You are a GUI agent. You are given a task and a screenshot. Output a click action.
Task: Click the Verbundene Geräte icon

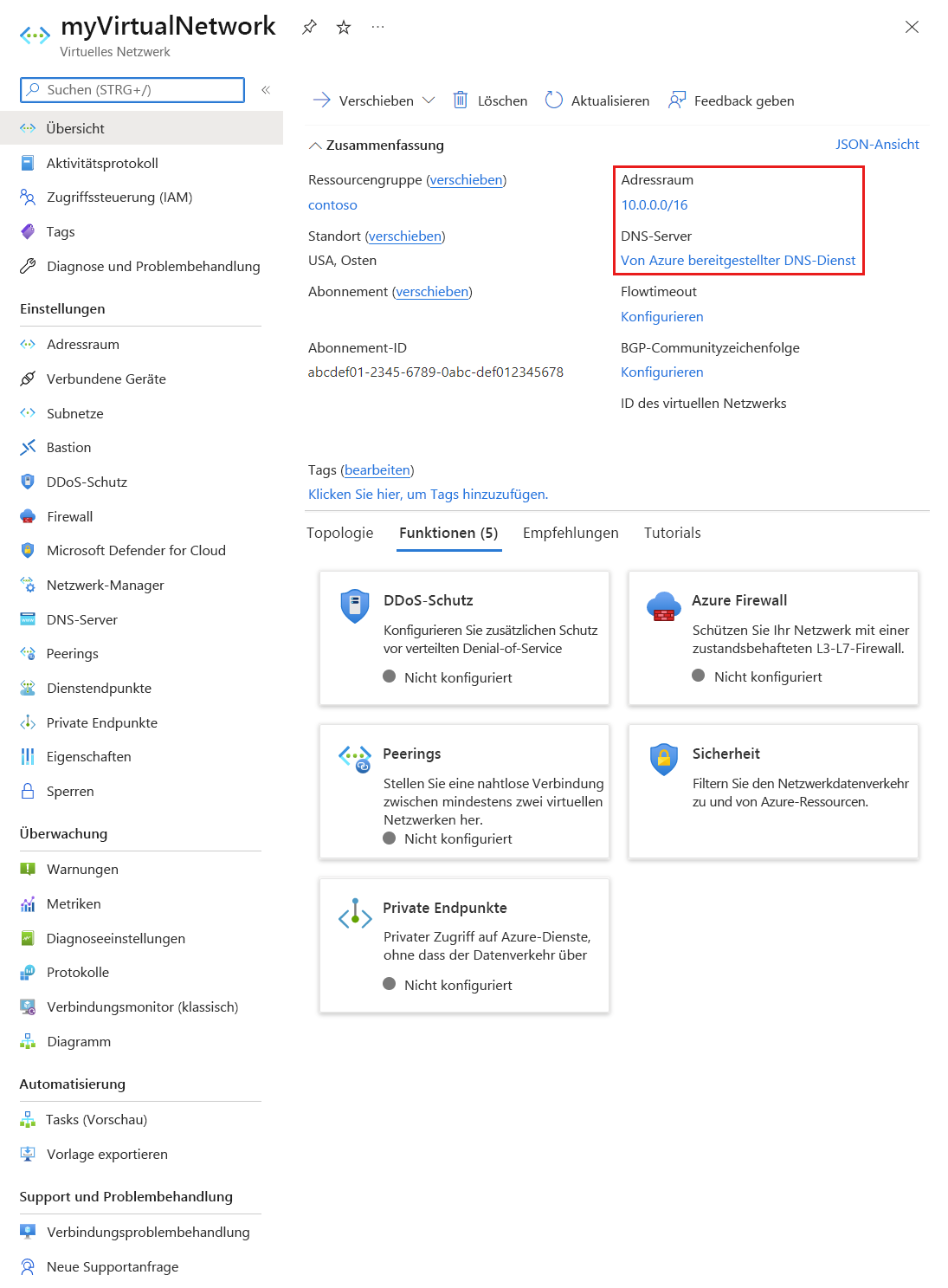[28, 379]
